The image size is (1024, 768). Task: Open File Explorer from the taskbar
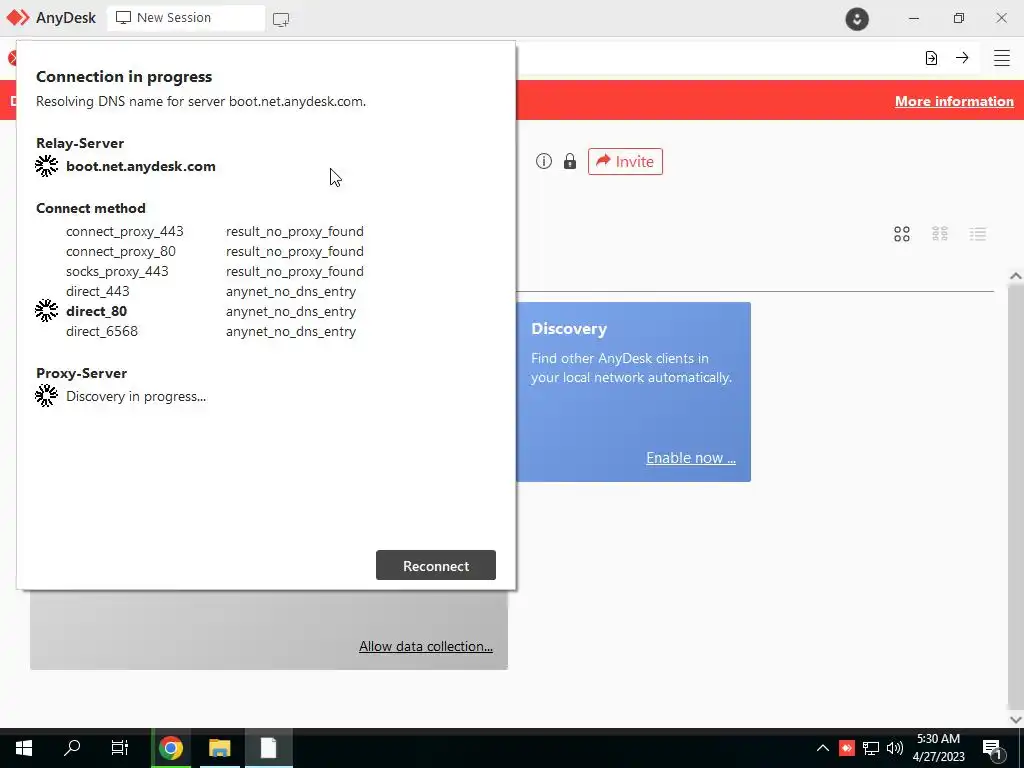pyautogui.click(x=220, y=748)
